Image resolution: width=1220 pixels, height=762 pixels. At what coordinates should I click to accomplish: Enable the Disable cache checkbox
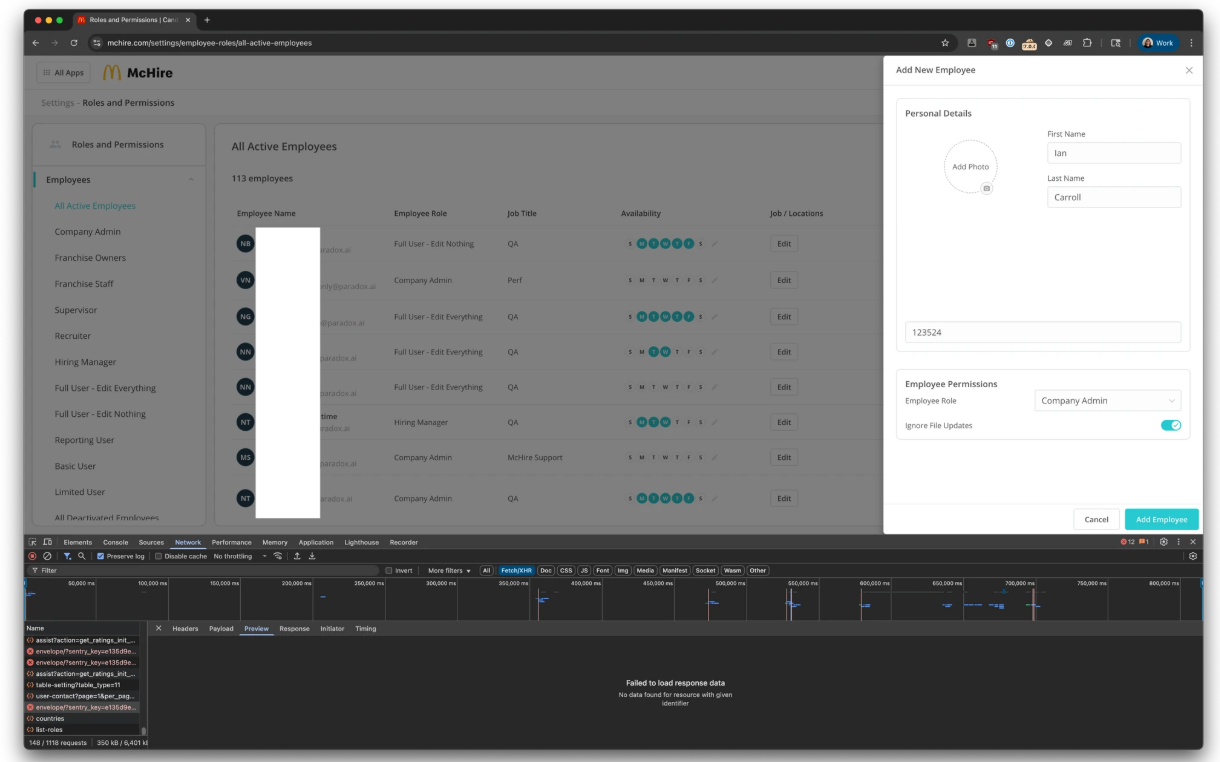tap(158, 556)
